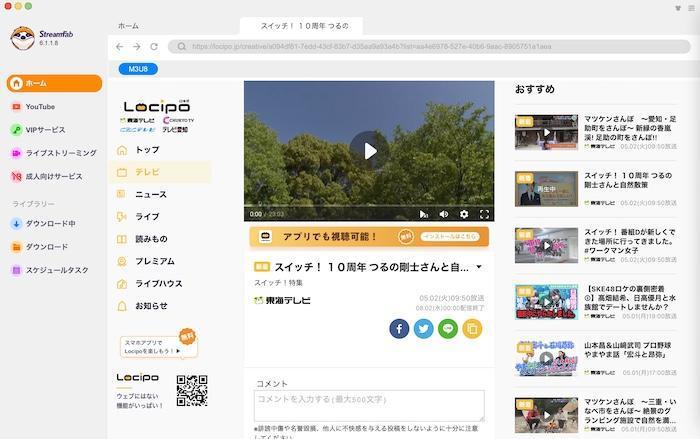
Task: Switch to the スイッチ！10周年 tab
Action: tap(302, 26)
